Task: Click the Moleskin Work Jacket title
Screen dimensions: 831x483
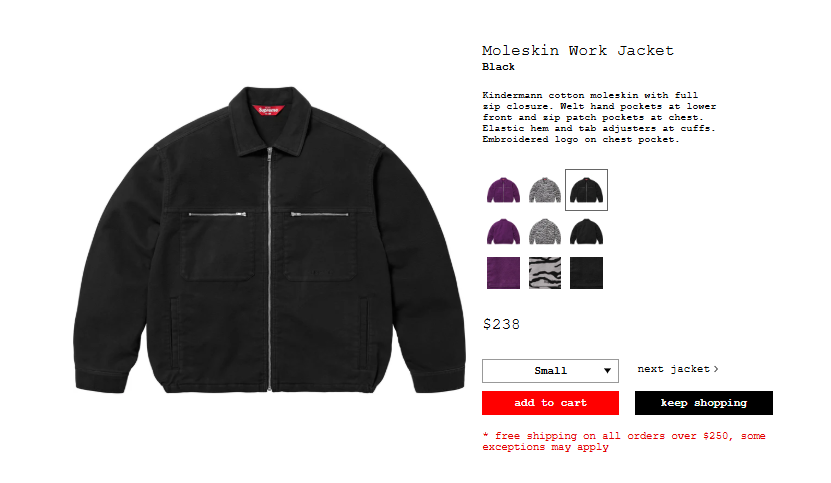Action: click(578, 50)
